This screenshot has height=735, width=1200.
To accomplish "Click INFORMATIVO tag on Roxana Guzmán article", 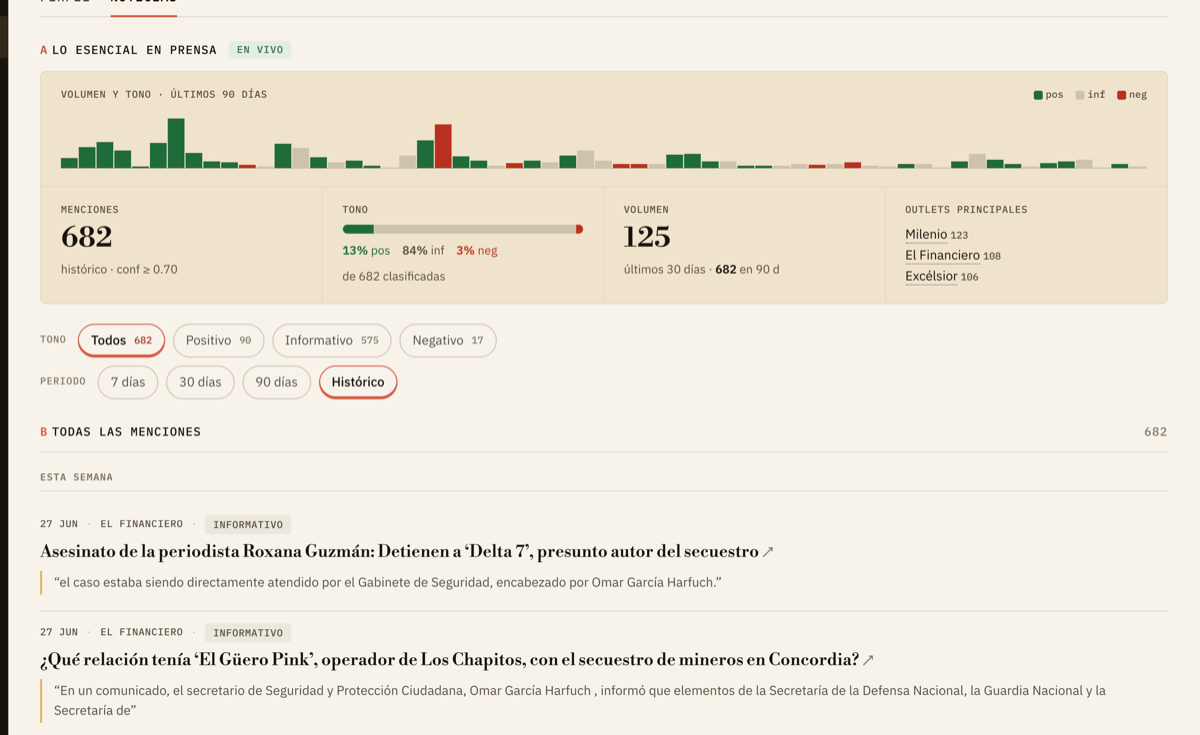I will [248, 524].
